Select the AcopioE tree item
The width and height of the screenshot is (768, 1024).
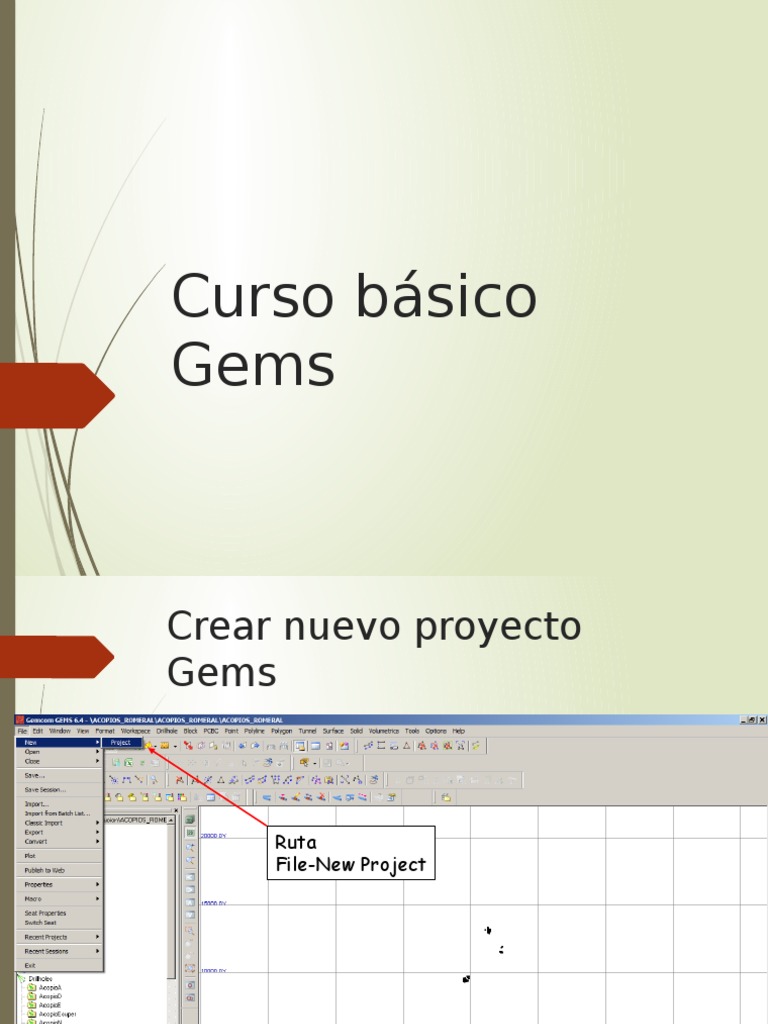[50, 1005]
